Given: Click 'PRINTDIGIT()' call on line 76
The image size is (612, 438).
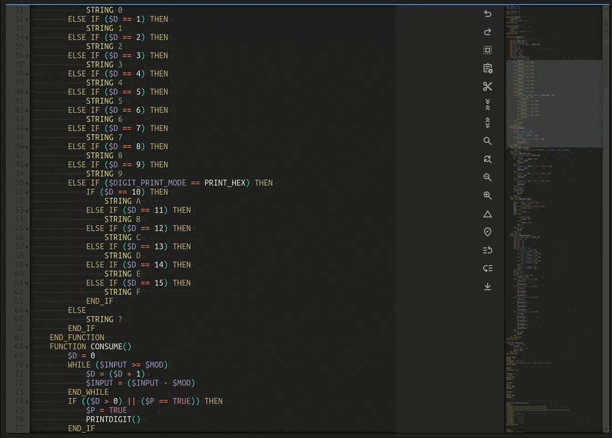Looking at the screenshot, I should [x=113, y=419].
